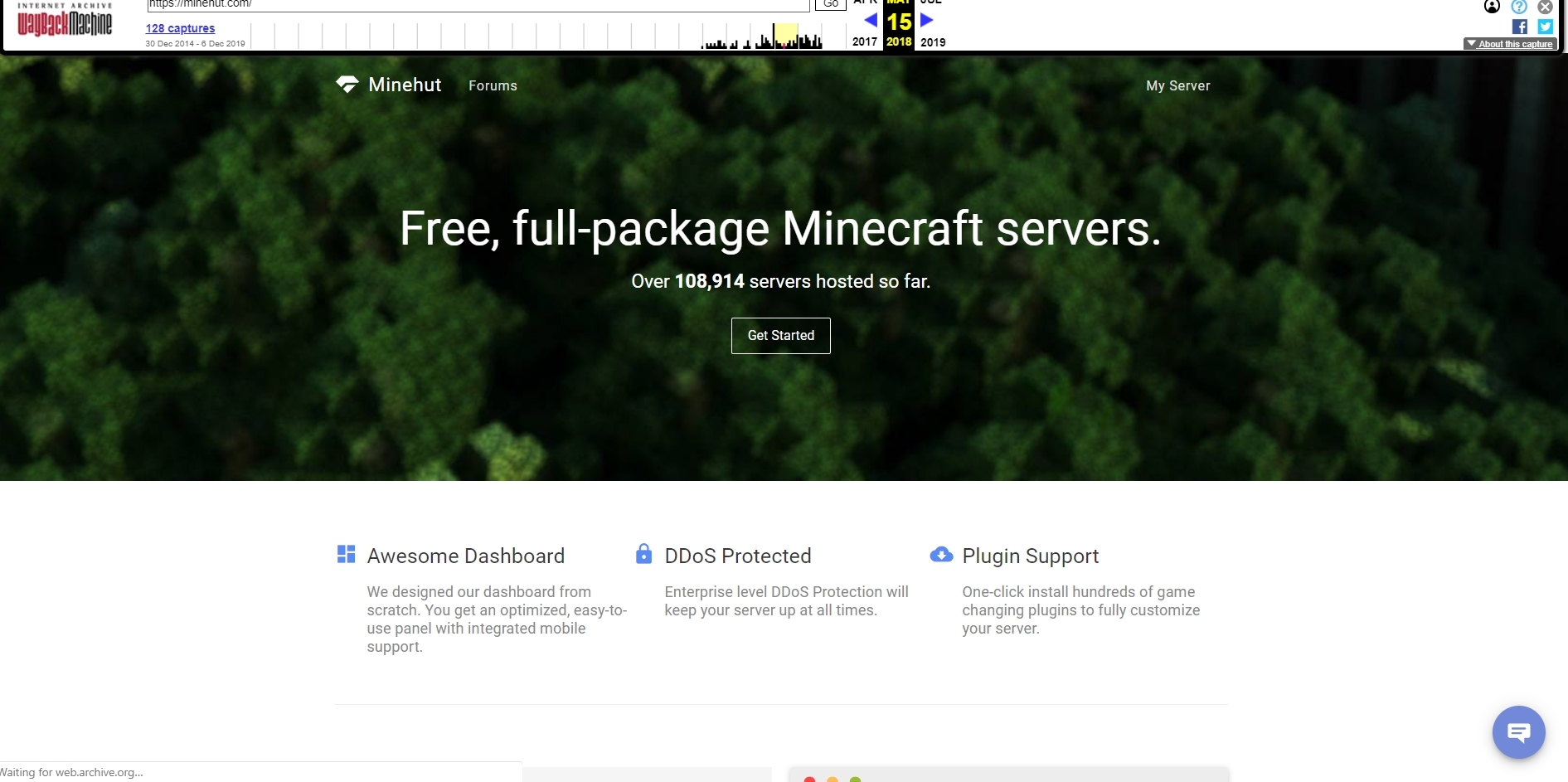Share capture on Twitter

click(1546, 27)
